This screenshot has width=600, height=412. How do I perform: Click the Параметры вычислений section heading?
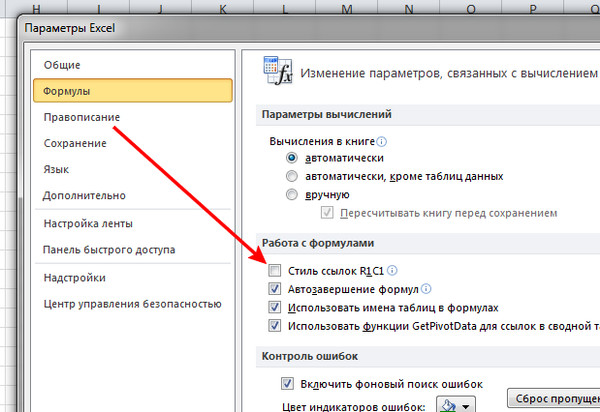pyautogui.click(x=326, y=114)
